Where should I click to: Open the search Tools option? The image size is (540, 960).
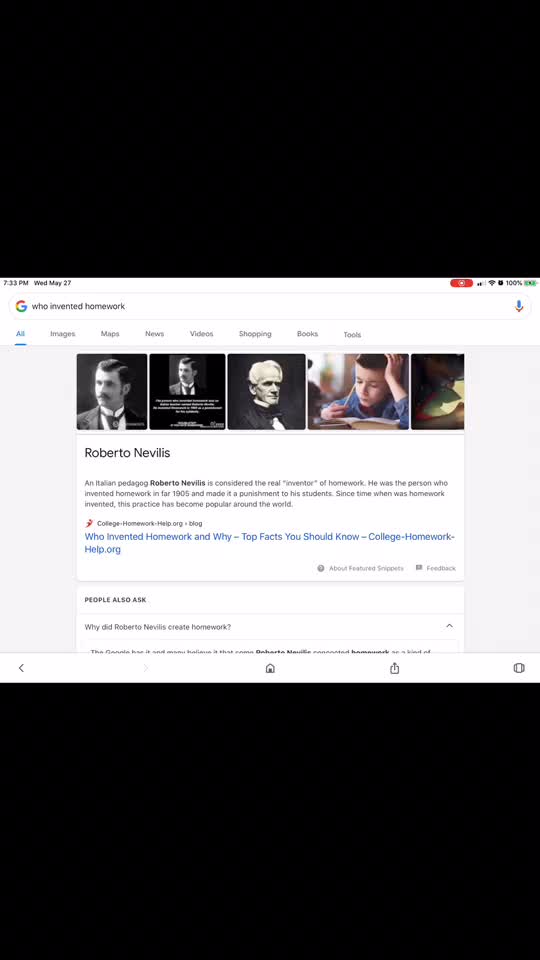point(352,334)
